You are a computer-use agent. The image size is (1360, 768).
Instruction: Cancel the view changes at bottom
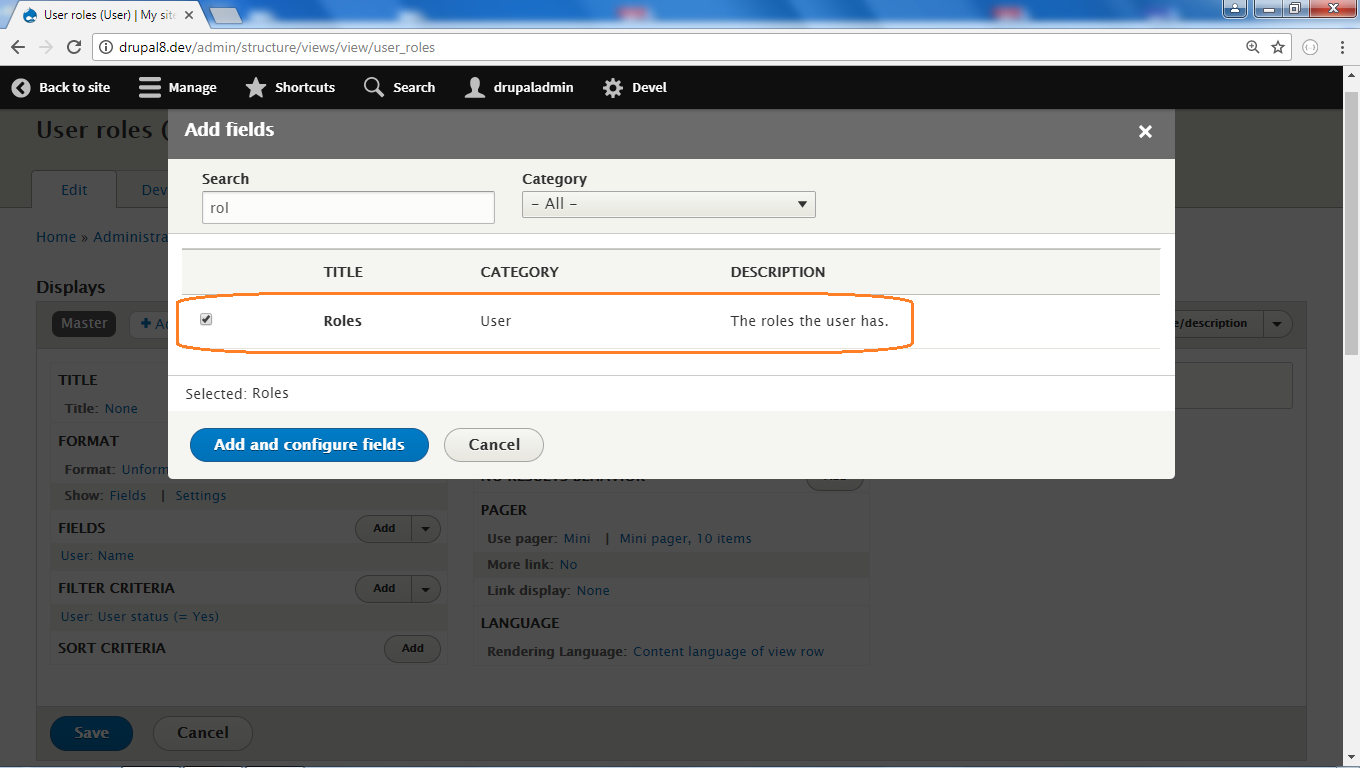203,733
